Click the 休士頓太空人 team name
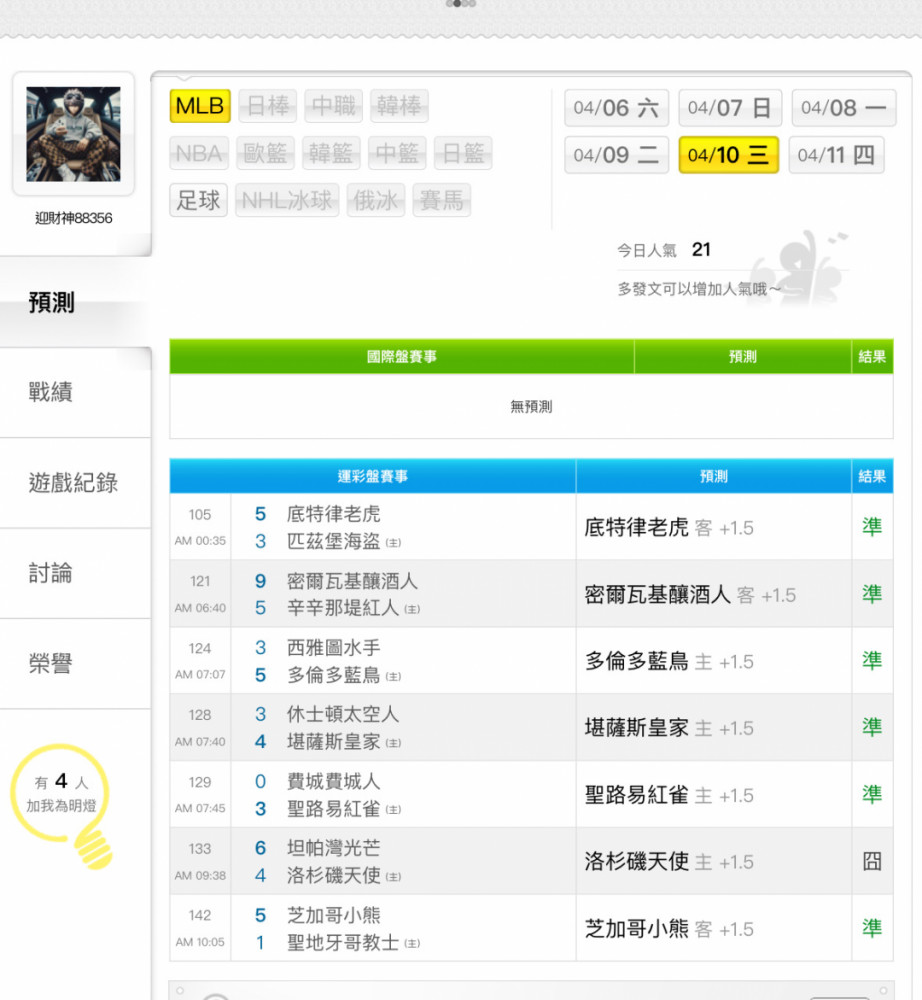 (x=343, y=714)
